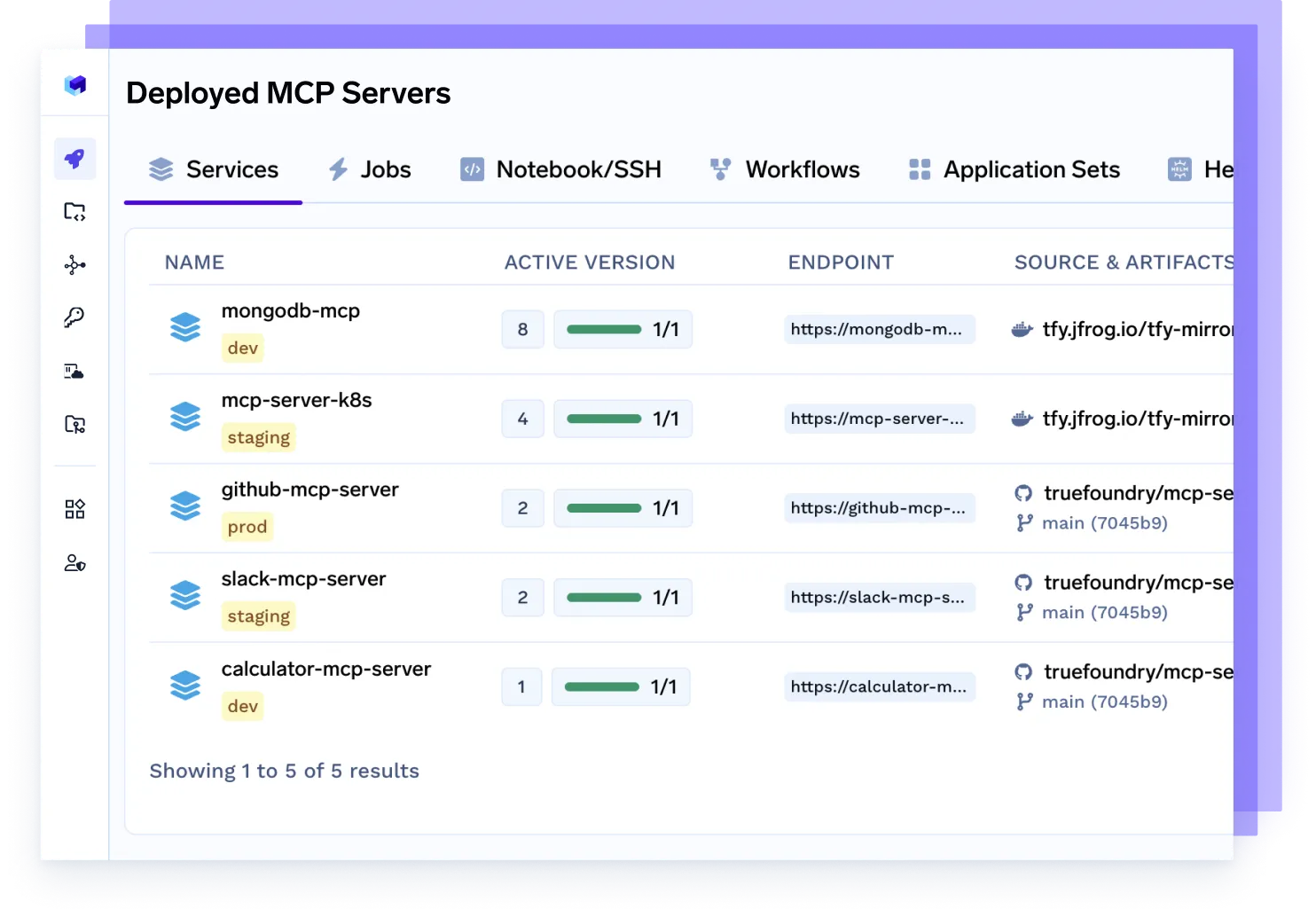
Task: Open the https://mongodb-m... endpoint link
Action: [x=880, y=329]
